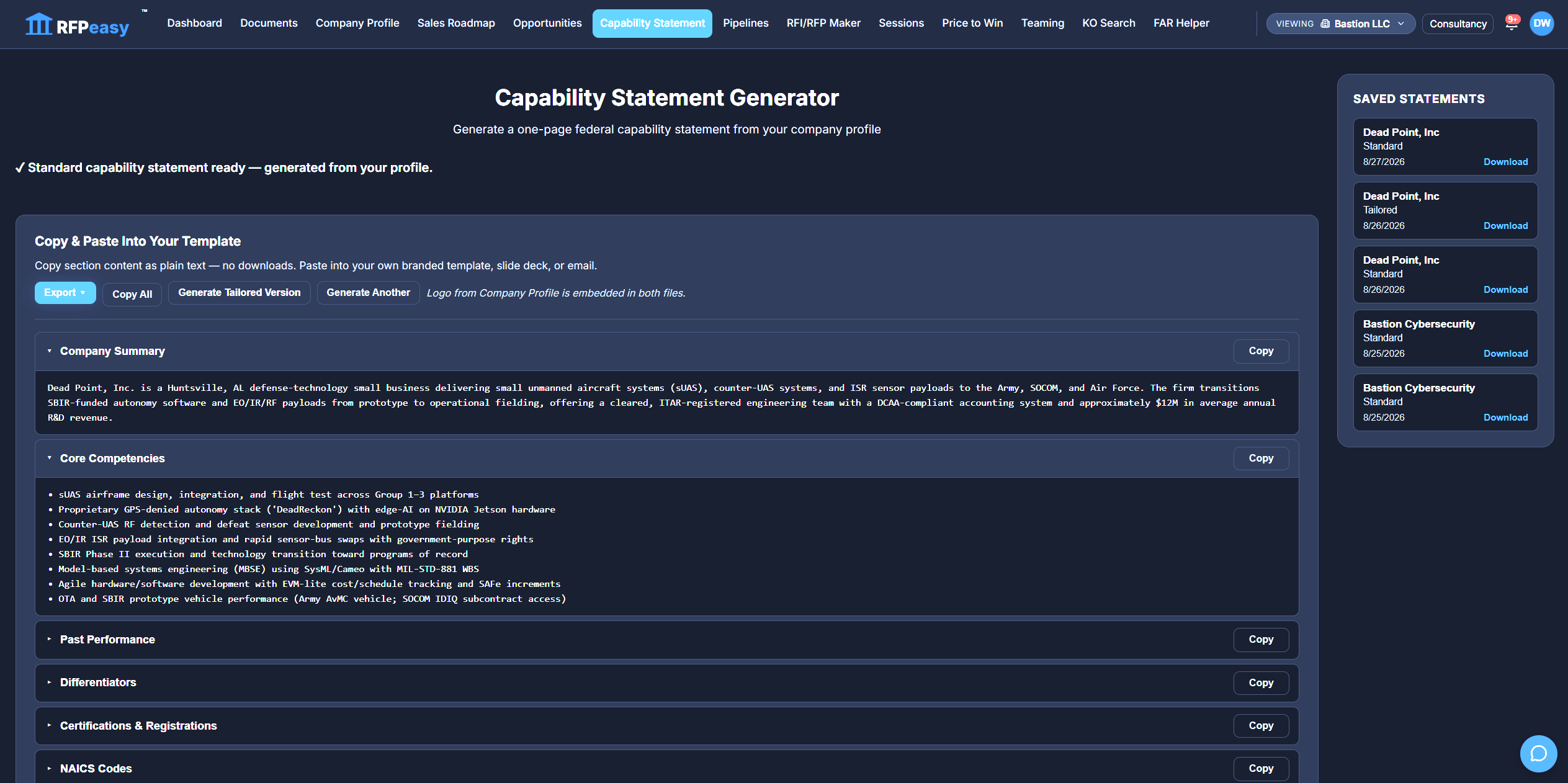The height and width of the screenshot is (783, 1568).
Task: Copy the Differentiators section
Action: 1261,682
